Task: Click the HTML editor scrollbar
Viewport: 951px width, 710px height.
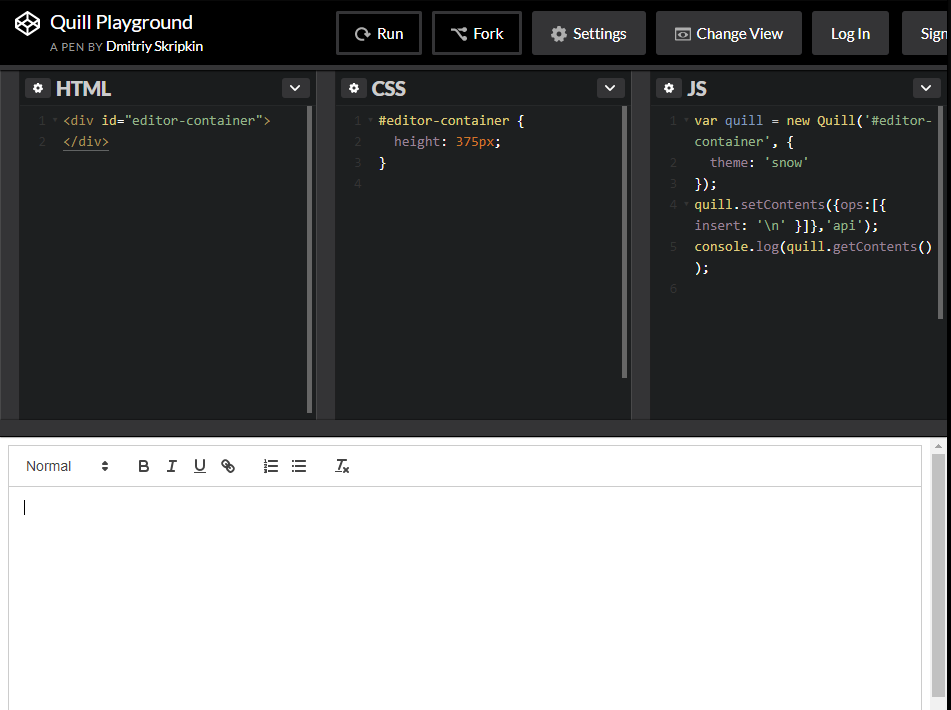Action: [309, 260]
